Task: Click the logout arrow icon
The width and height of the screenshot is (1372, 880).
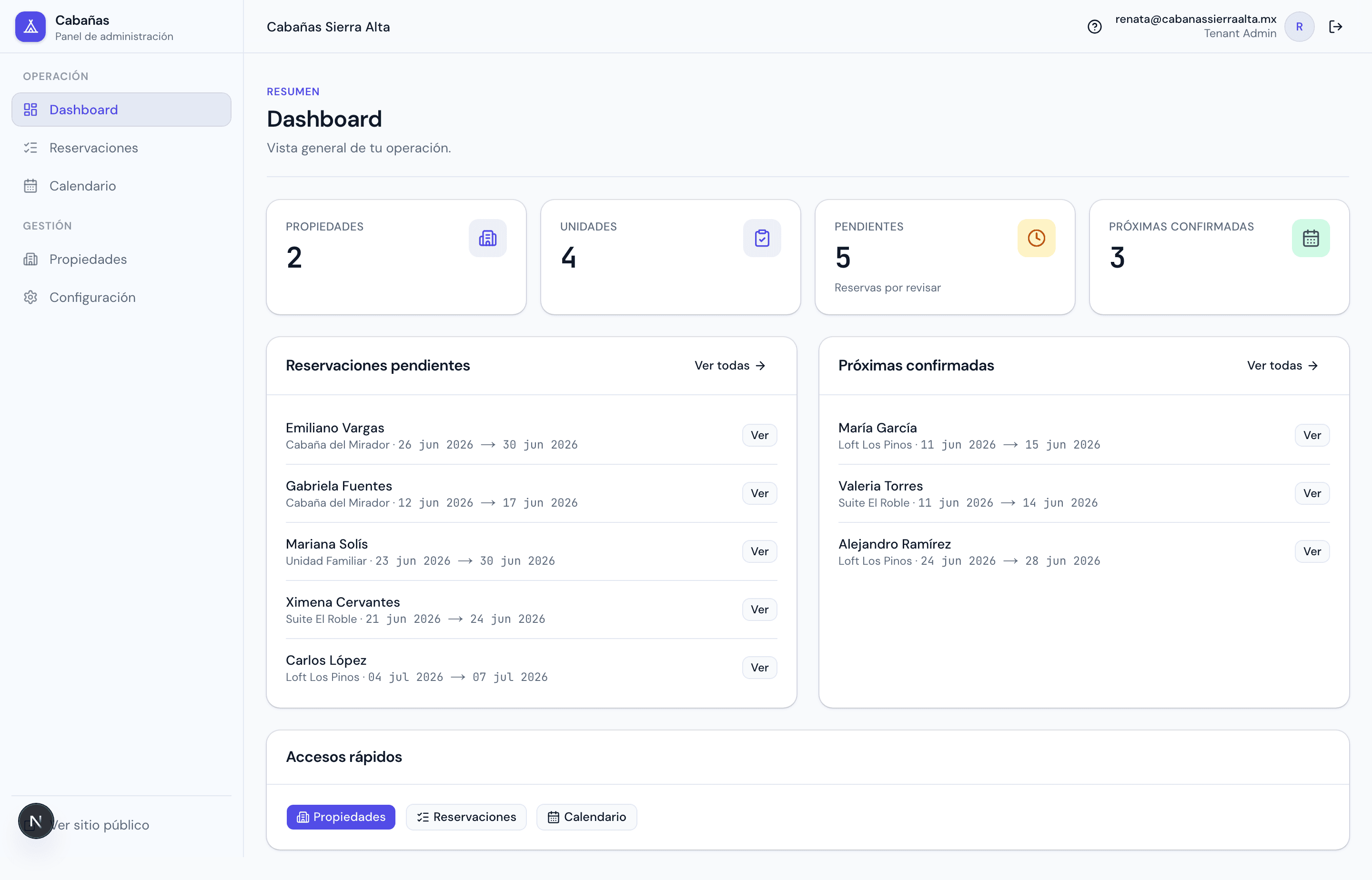Action: coord(1335,27)
